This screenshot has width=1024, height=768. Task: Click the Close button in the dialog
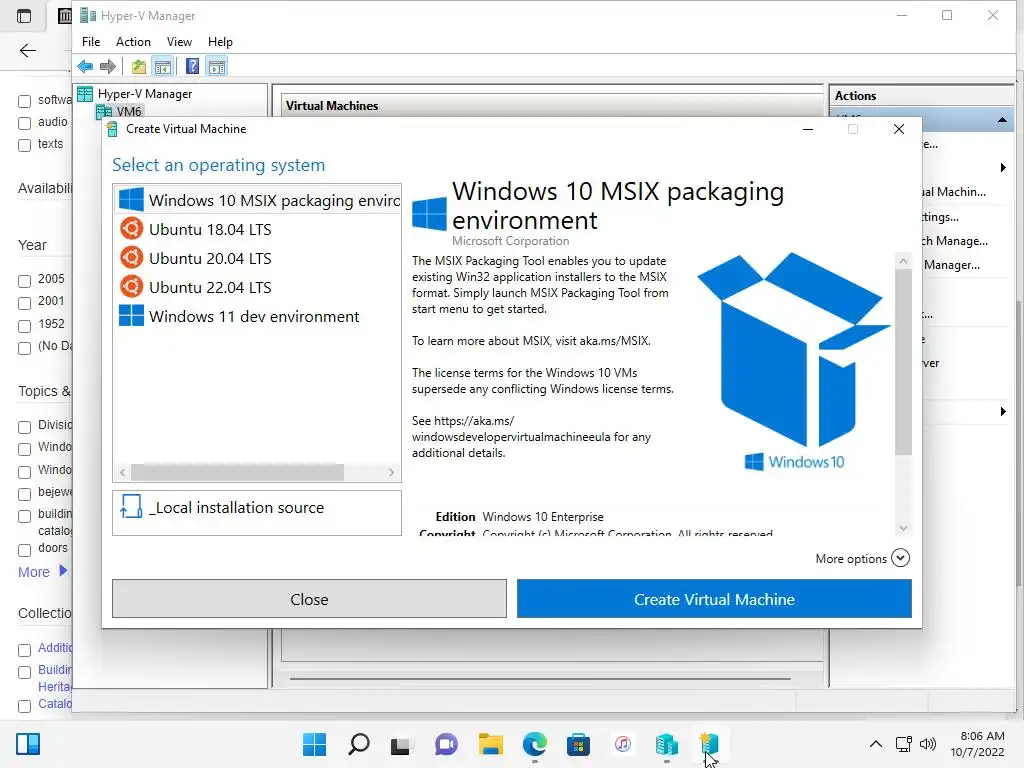click(309, 599)
